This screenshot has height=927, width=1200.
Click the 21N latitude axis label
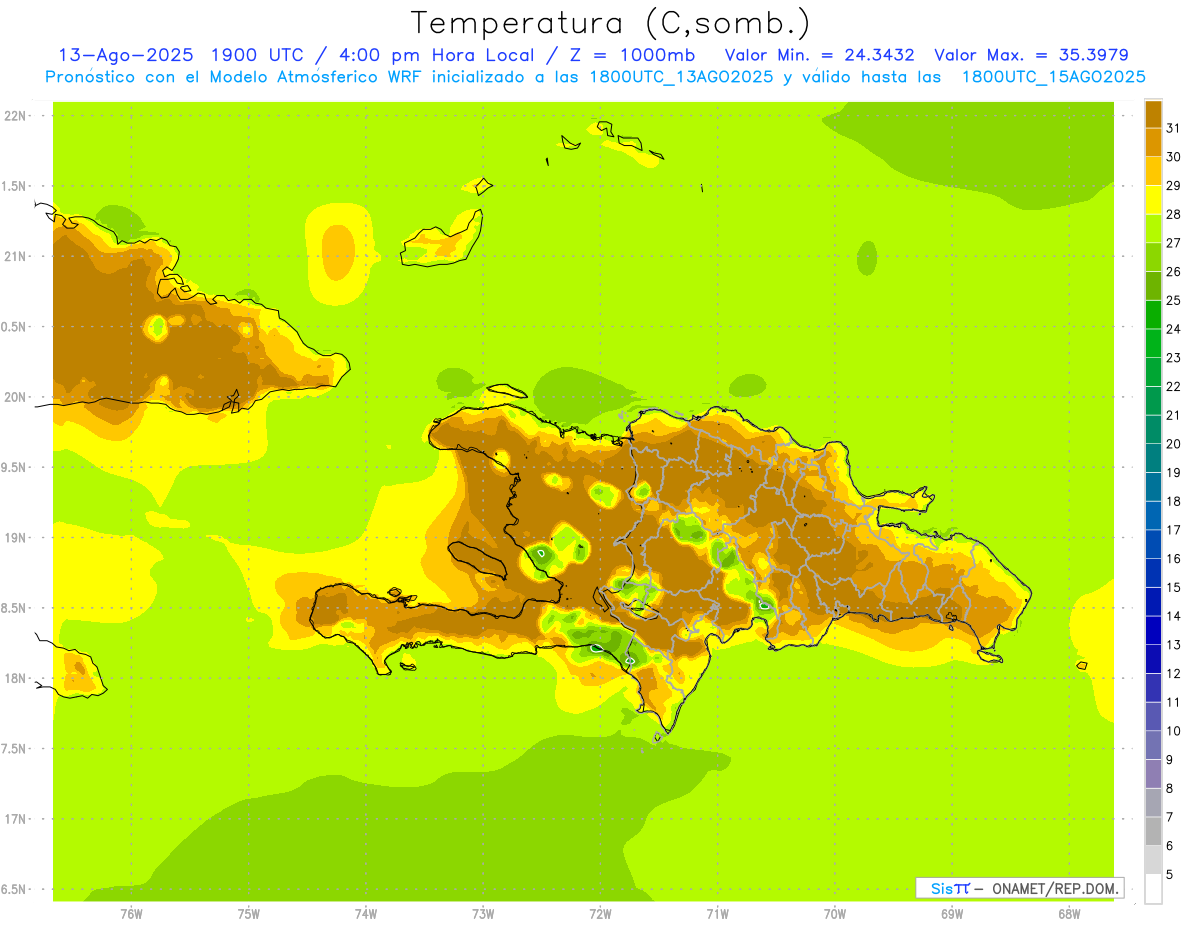pos(15,257)
